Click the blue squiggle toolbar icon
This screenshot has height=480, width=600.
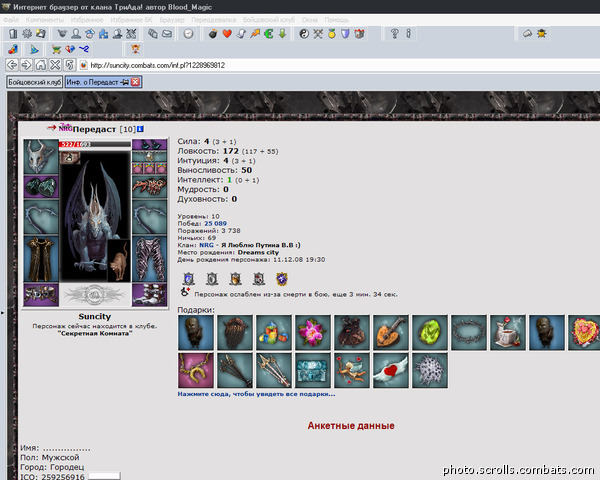click(84, 49)
